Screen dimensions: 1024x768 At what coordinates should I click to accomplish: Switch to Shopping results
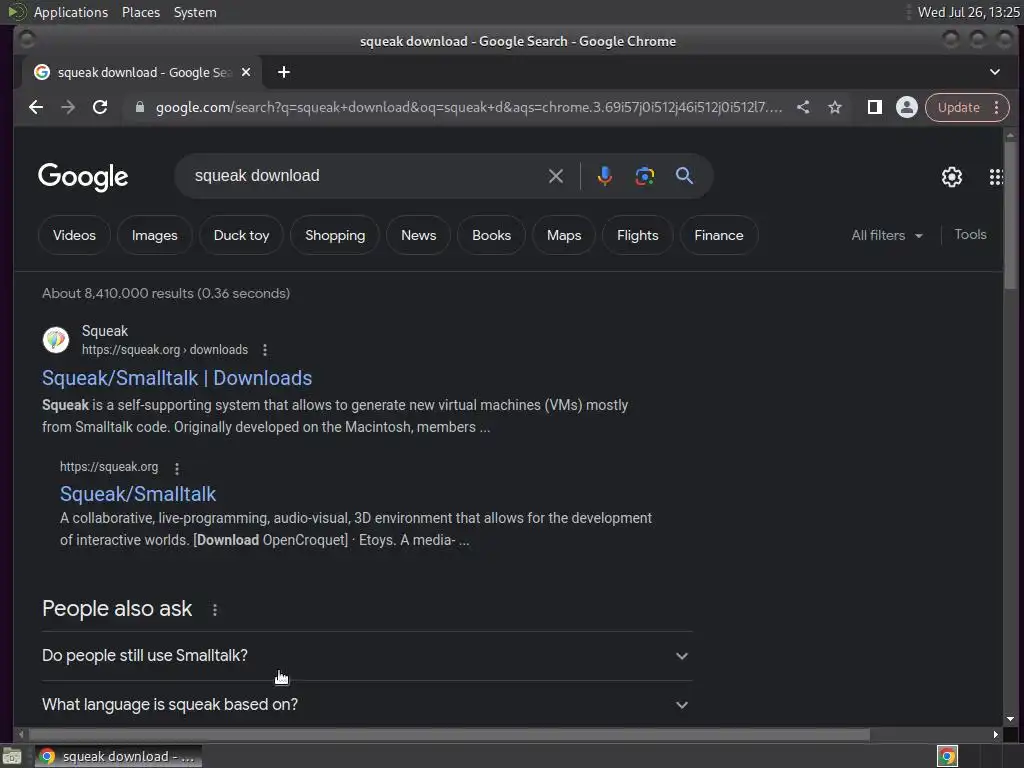[x=335, y=235]
